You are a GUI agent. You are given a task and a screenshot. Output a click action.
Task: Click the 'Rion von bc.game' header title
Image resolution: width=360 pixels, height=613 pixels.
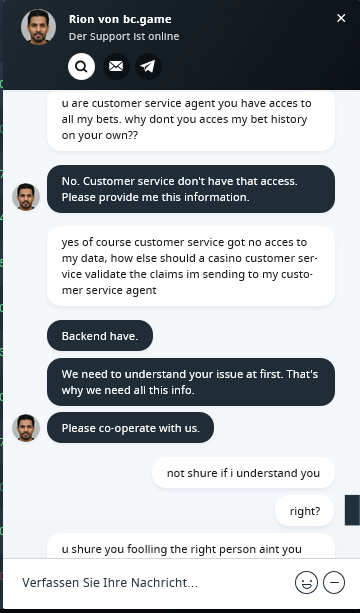[120, 19]
